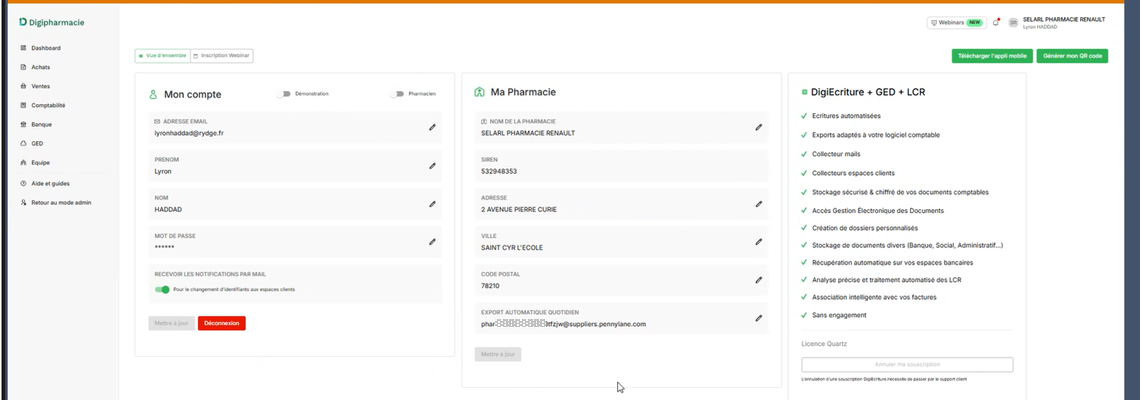Edit the Mot de passe field
Viewport: 1140px width, 400px height.
pos(432,241)
